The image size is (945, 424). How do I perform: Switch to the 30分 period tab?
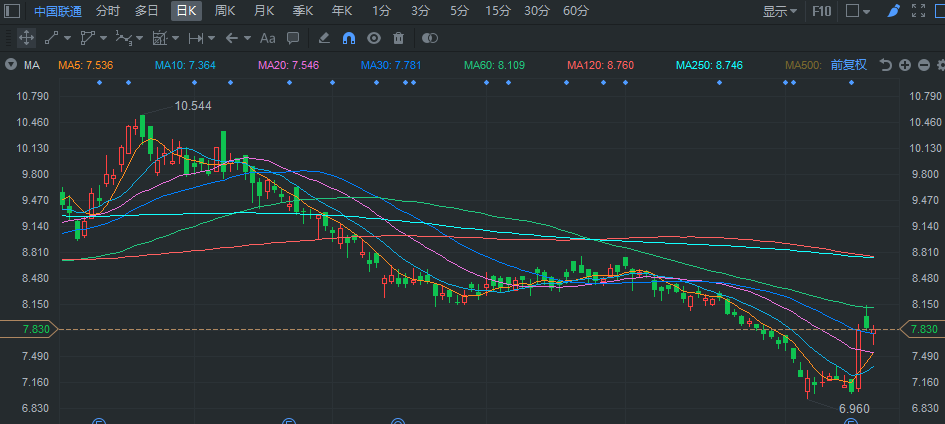[537, 11]
